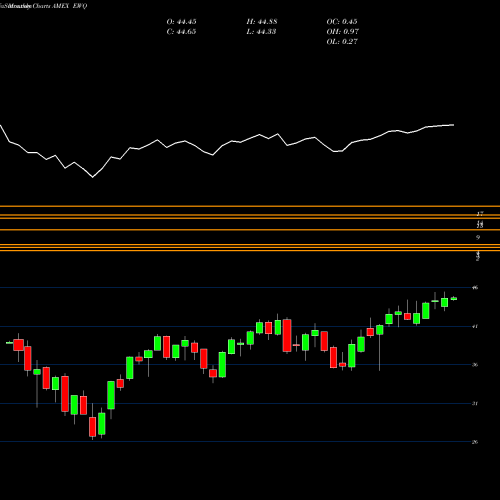
Task: Click the close price value C: 44.65
Action: pyautogui.click(x=181, y=32)
